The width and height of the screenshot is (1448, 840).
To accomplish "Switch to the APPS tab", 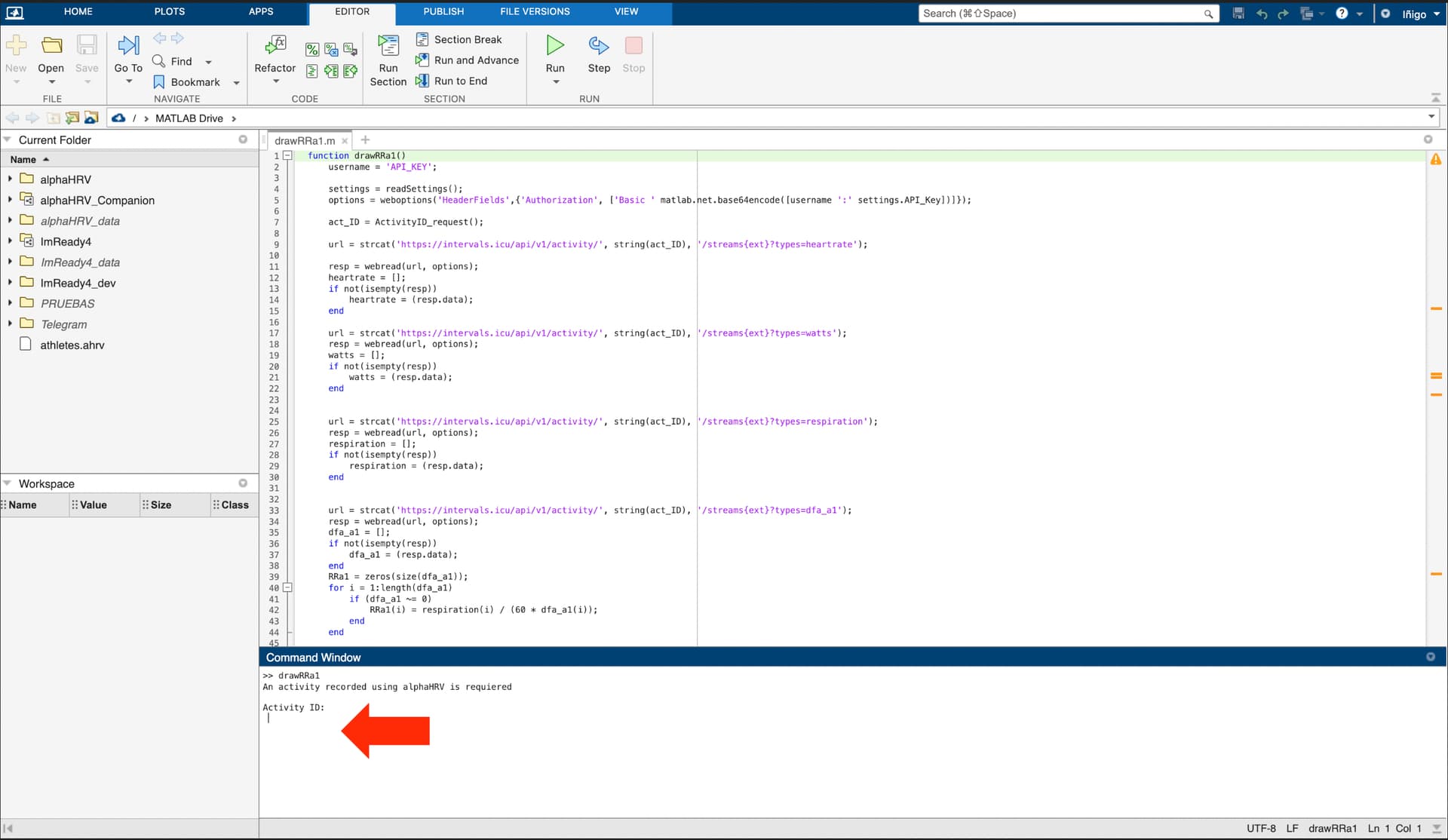I will point(261,11).
